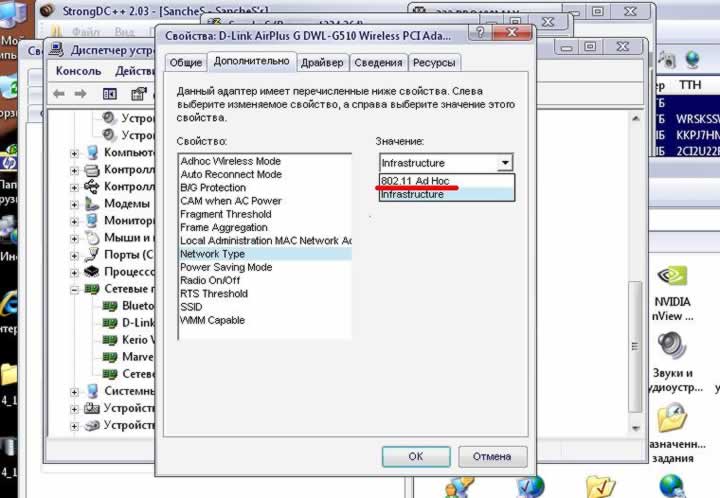Image resolution: width=720 pixels, height=498 pixels.
Task: Click the OK button
Action: tap(416, 456)
